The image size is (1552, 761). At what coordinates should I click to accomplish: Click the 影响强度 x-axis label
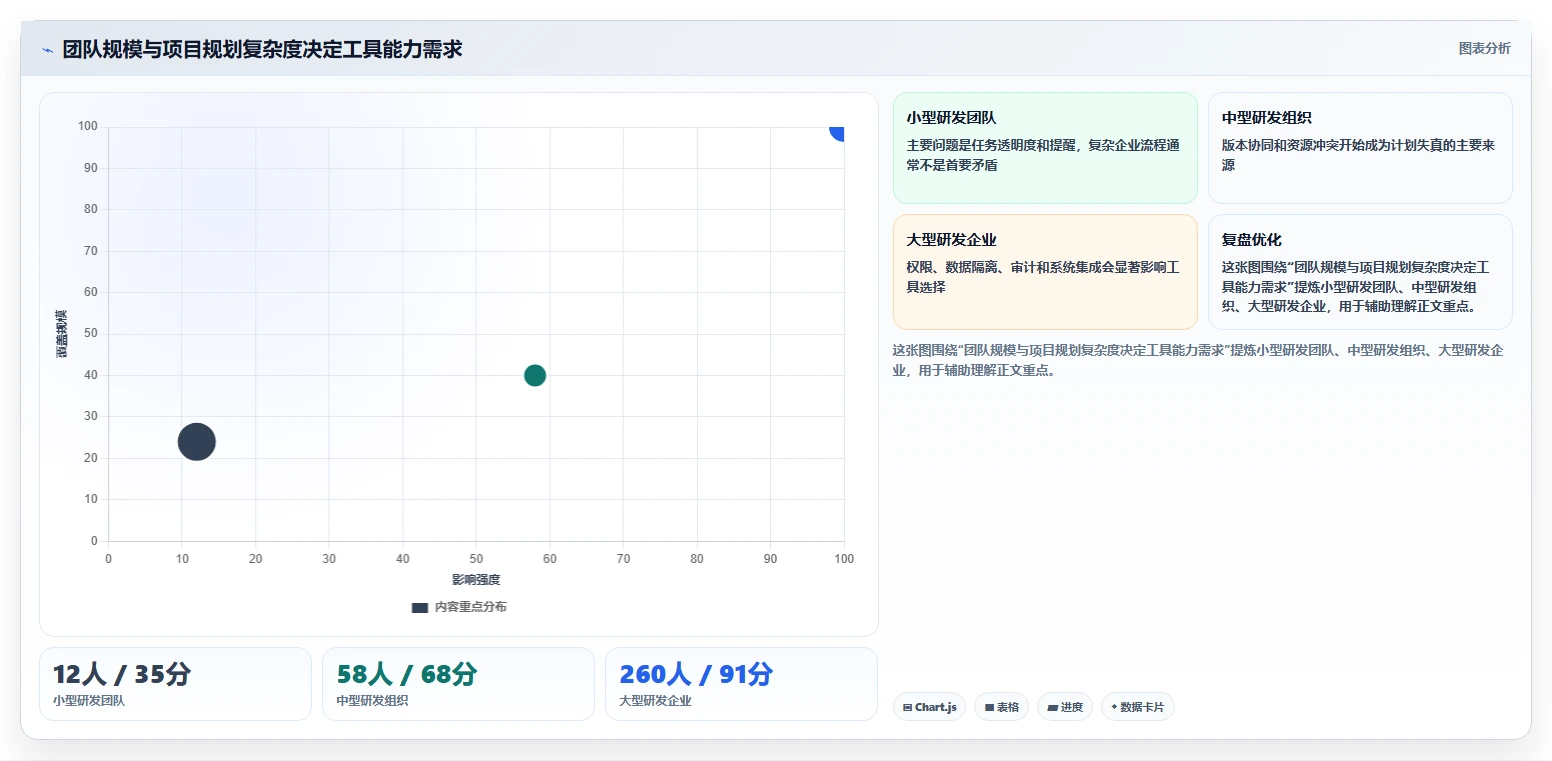(x=476, y=580)
